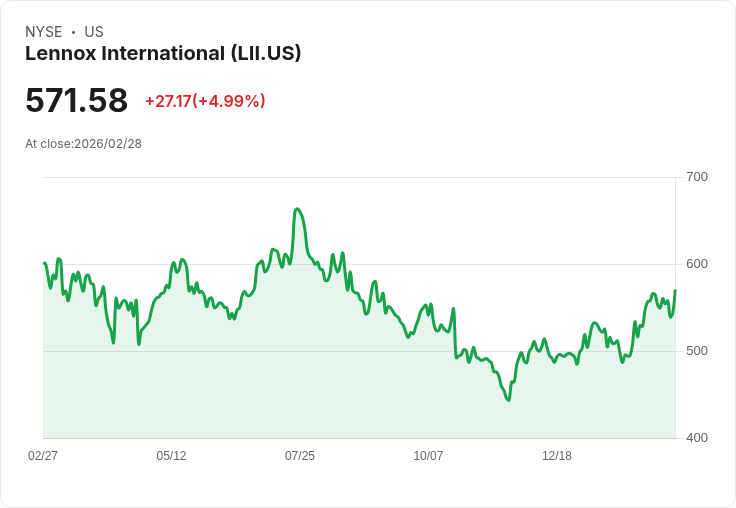Select the 12/18 date on x-axis
Image resolution: width=736 pixels, height=508 pixels.
pos(557,456)
